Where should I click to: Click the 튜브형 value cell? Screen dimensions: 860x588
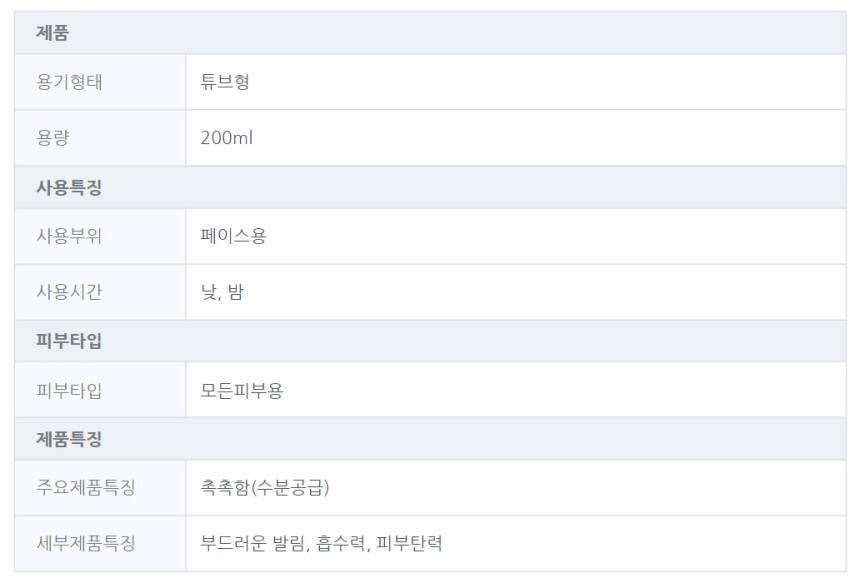tap(225, 82)
